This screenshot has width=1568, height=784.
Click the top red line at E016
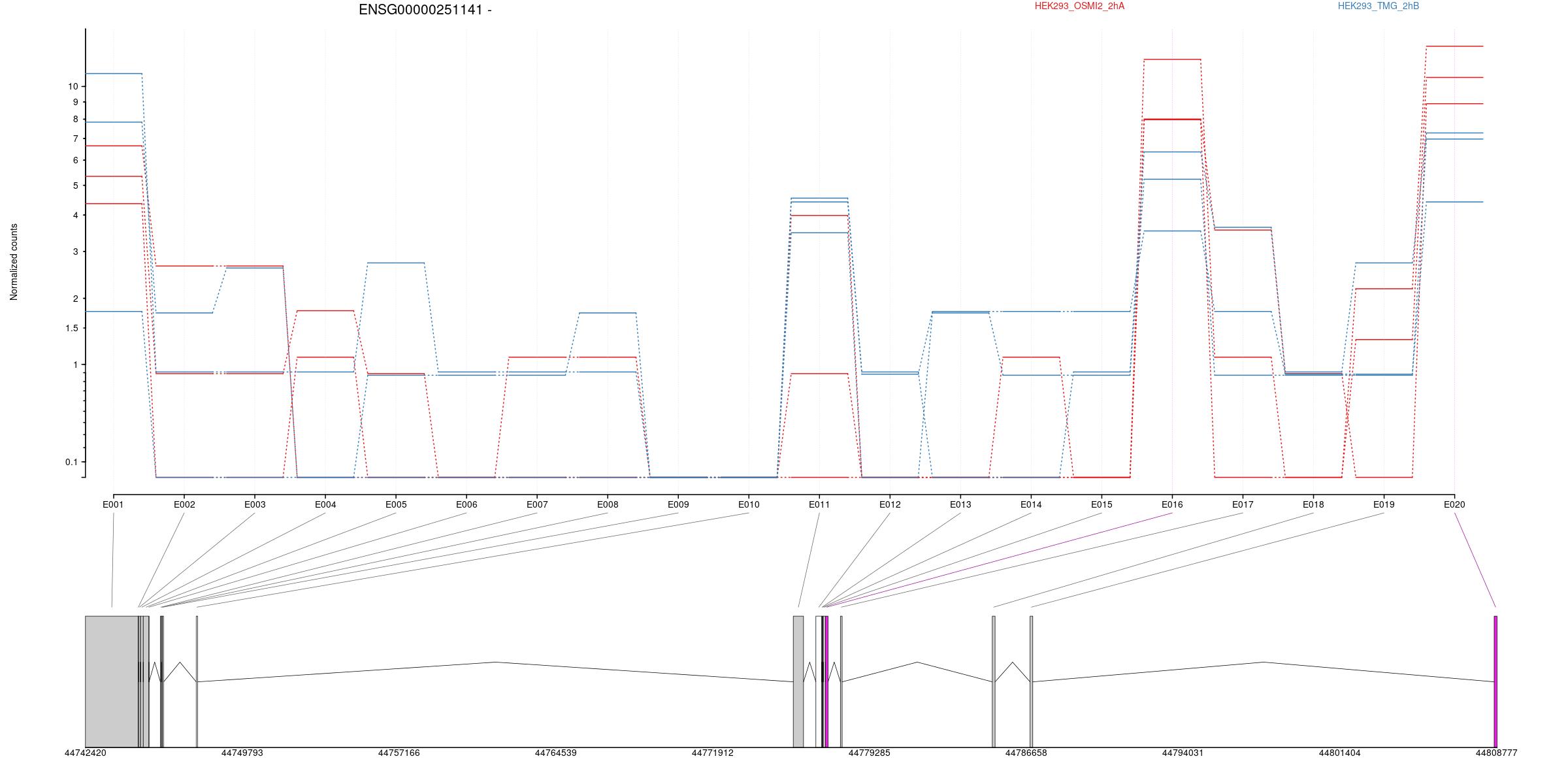[1172, 59]
